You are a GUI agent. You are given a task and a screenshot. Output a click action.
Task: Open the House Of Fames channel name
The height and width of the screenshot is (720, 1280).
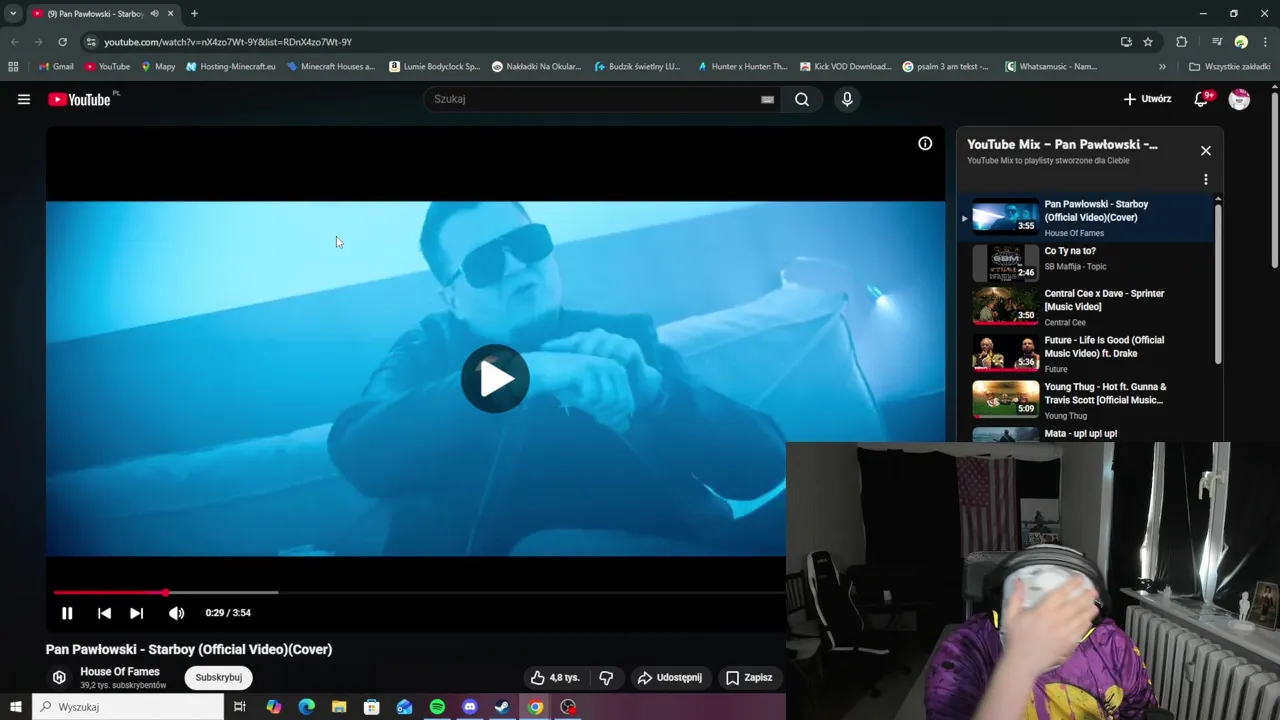pos(120,672)
